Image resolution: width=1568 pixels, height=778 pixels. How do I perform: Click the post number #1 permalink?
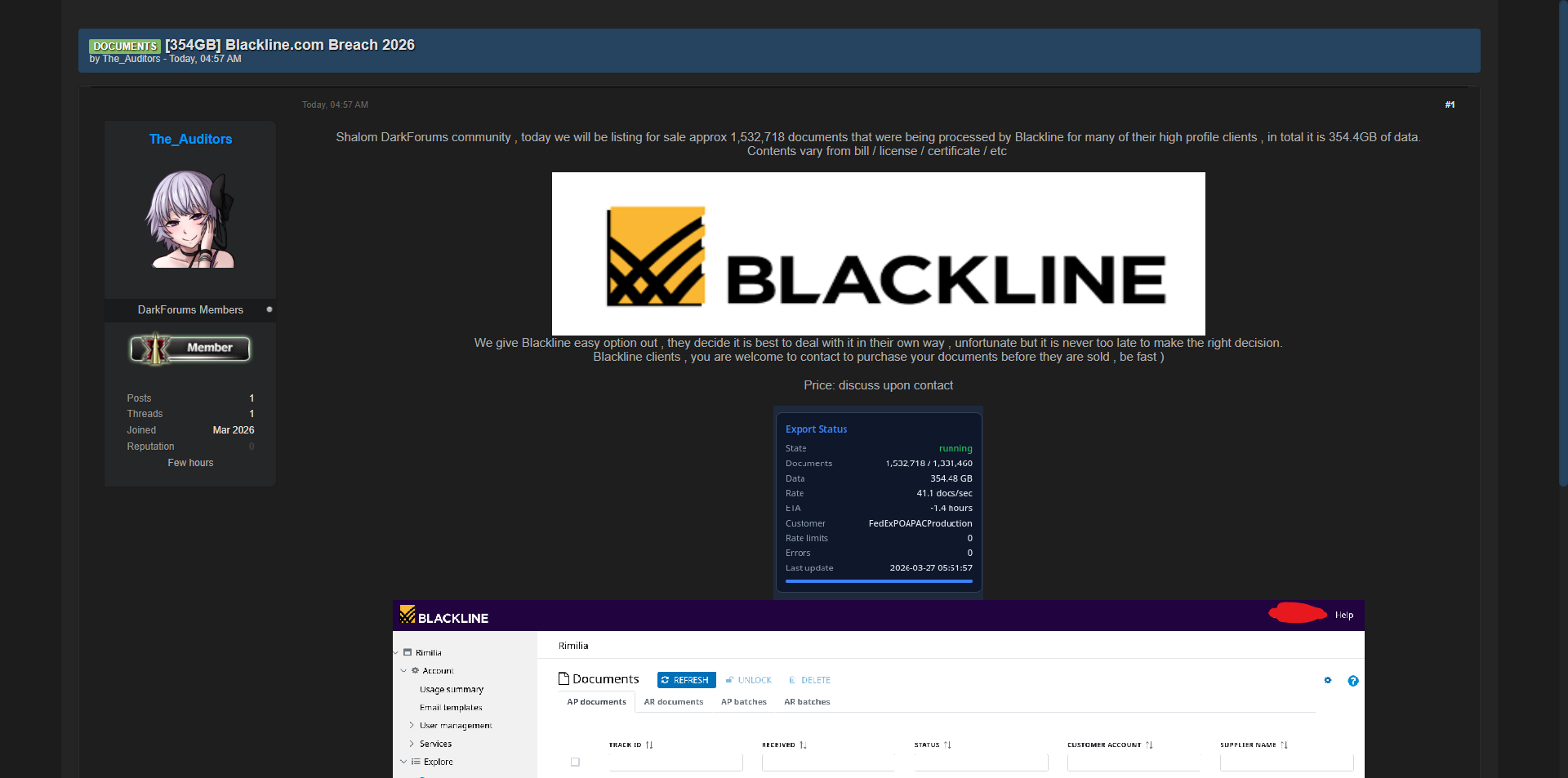pos(1450,104)
